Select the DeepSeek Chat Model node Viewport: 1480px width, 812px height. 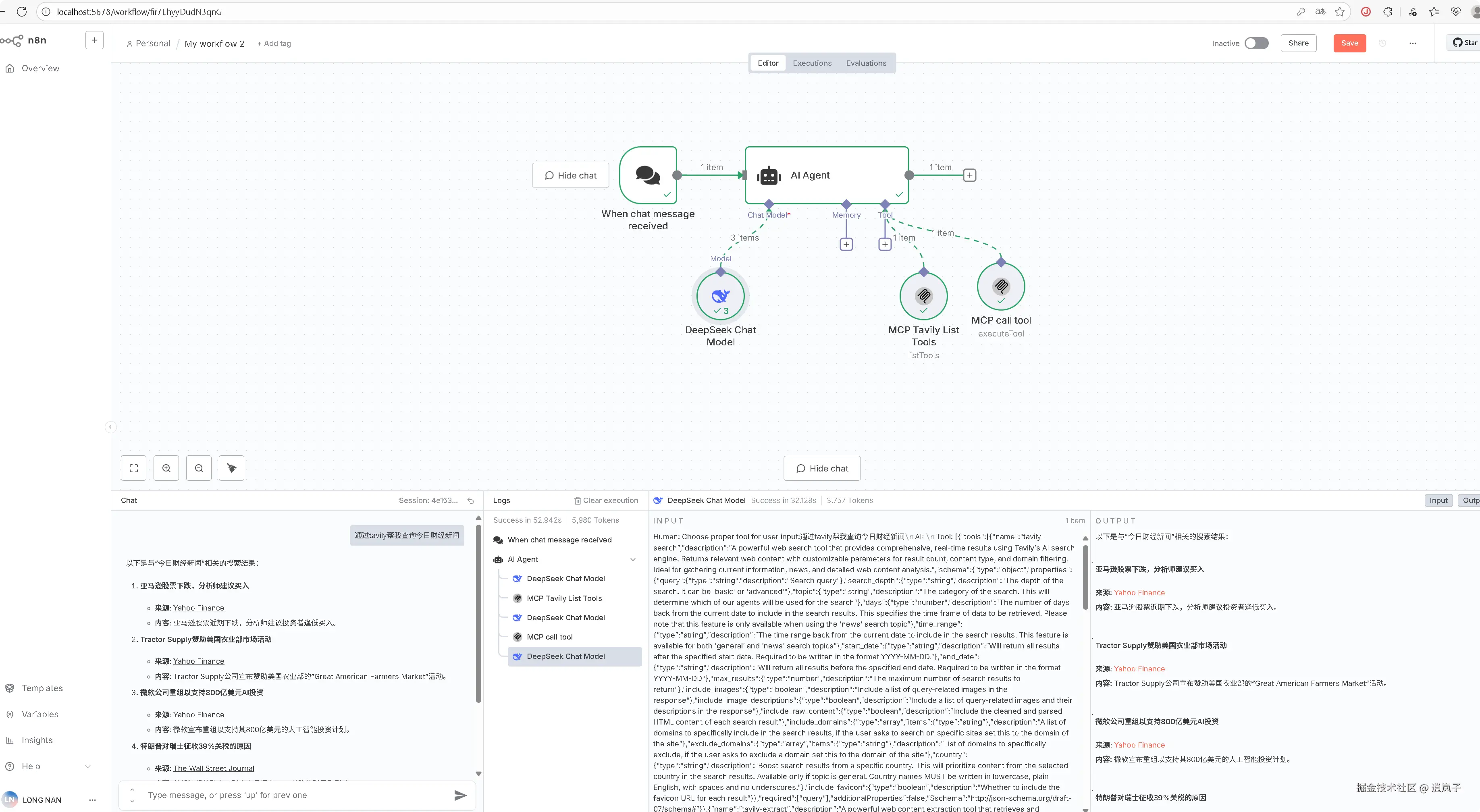click(x=720, y=296)
